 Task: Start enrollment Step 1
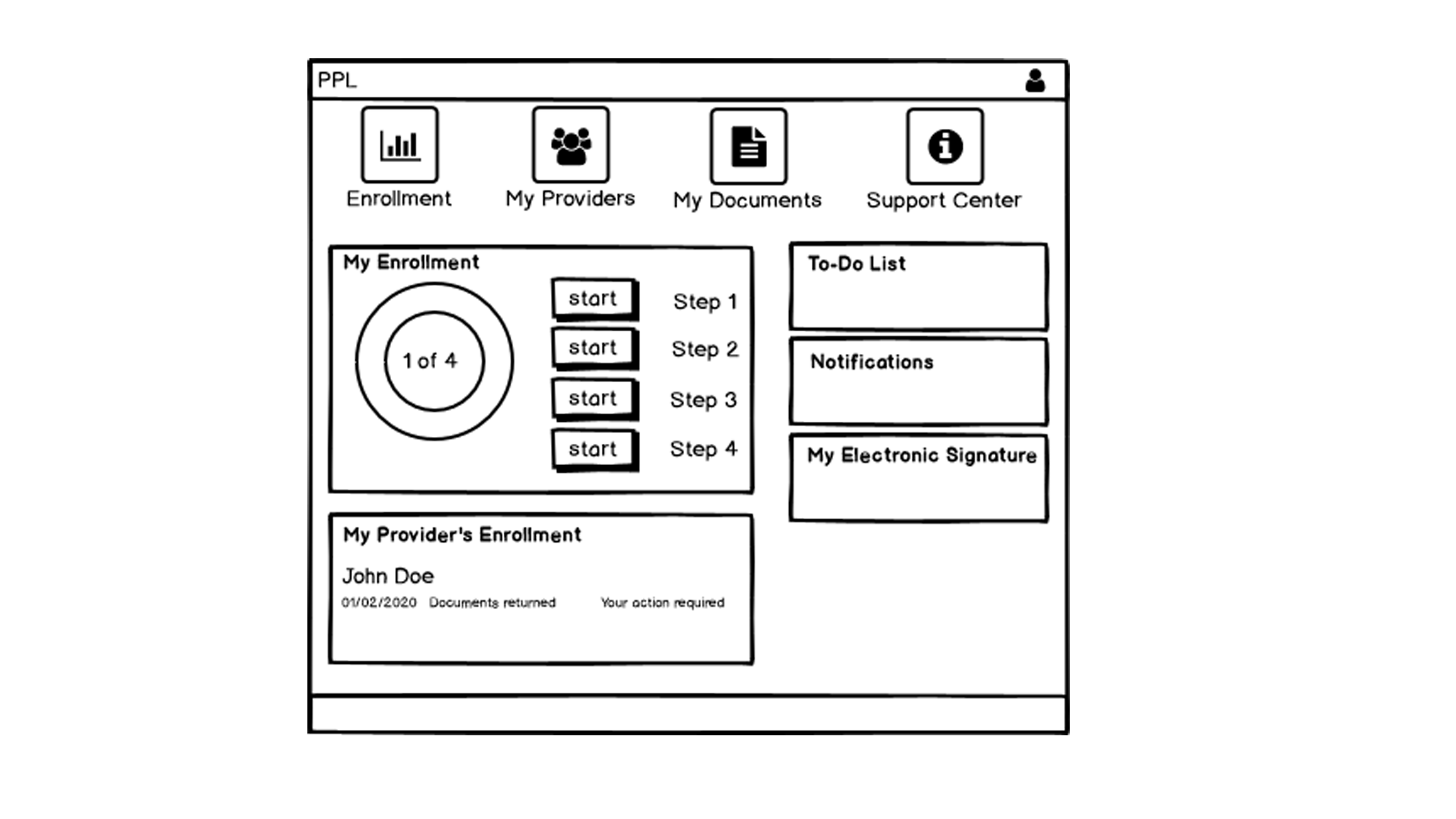pos(592,297)
